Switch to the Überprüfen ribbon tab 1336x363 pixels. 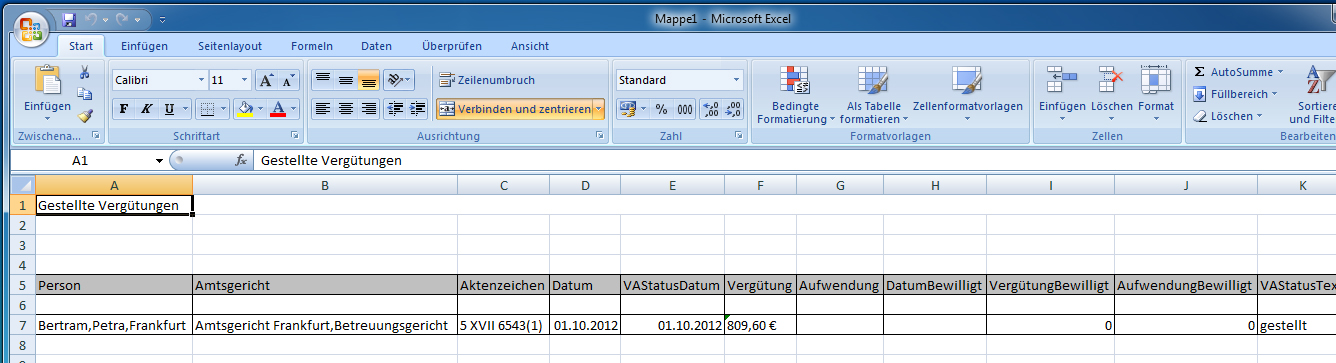point(452,46)
